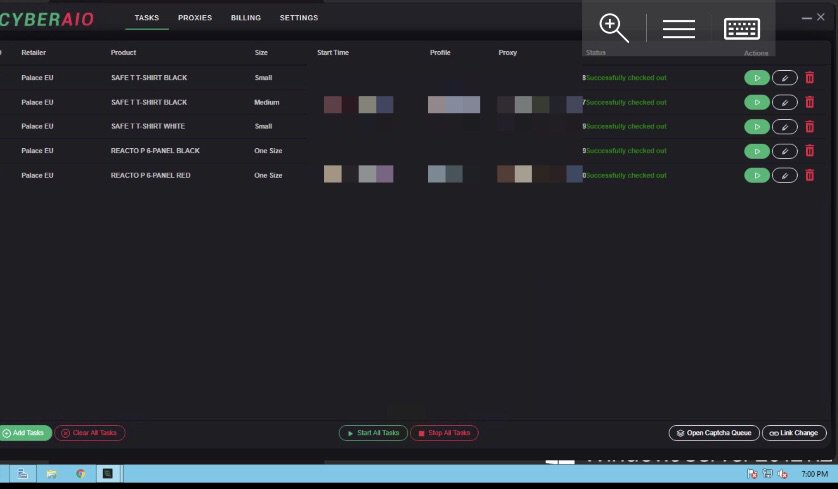Delete the SAFE T T-SHIRT BLACK Small task
838x489 pixels.
pyautogui.click(x=810, y=78)
